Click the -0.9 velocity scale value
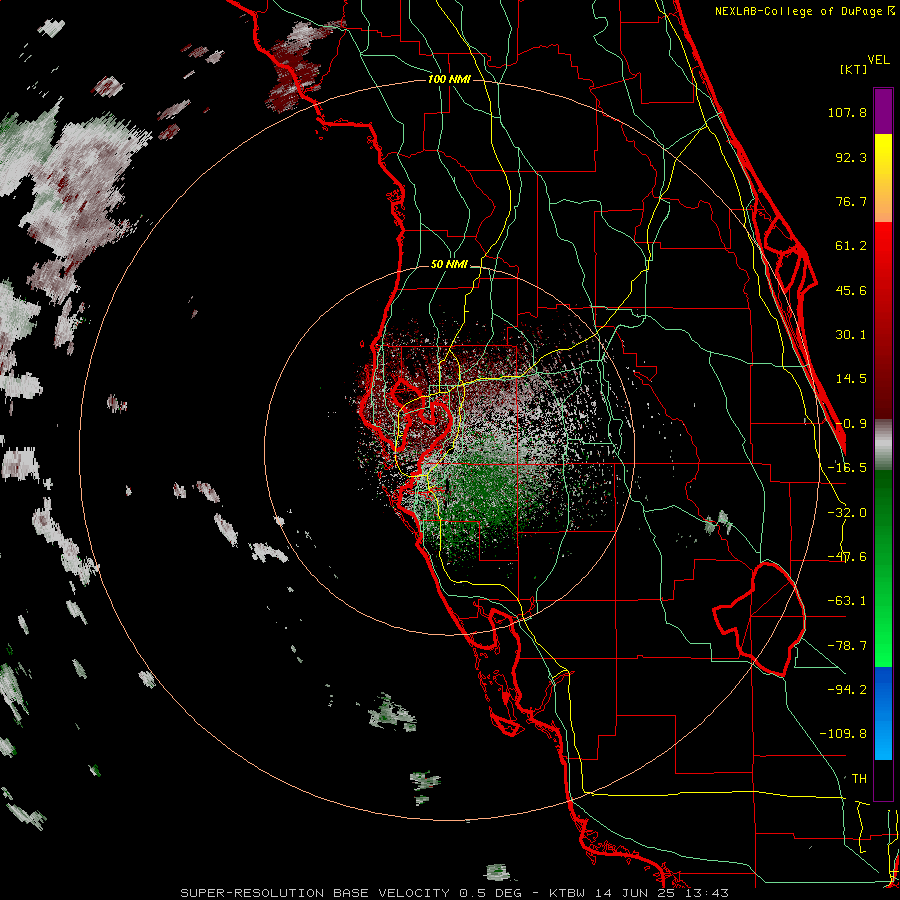Viewport: 900px width, 900px height. 851,424
